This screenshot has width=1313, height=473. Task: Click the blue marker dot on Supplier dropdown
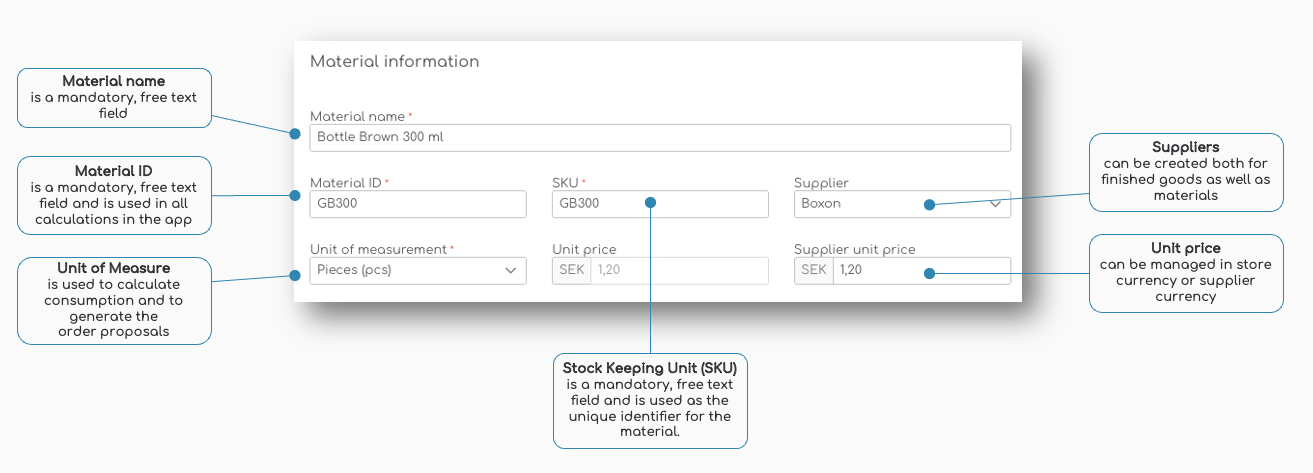(929, 204)
